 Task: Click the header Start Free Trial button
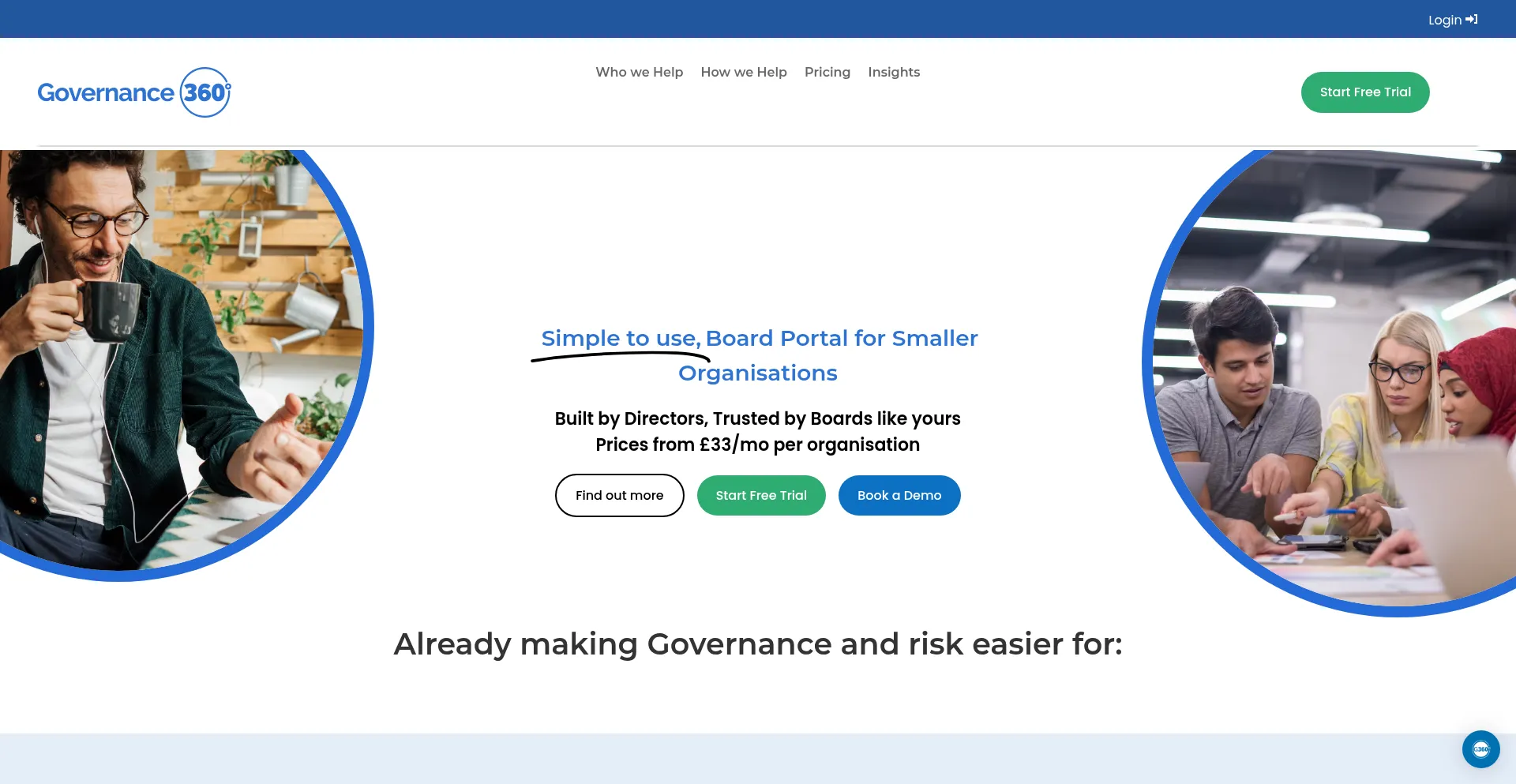1365,92
